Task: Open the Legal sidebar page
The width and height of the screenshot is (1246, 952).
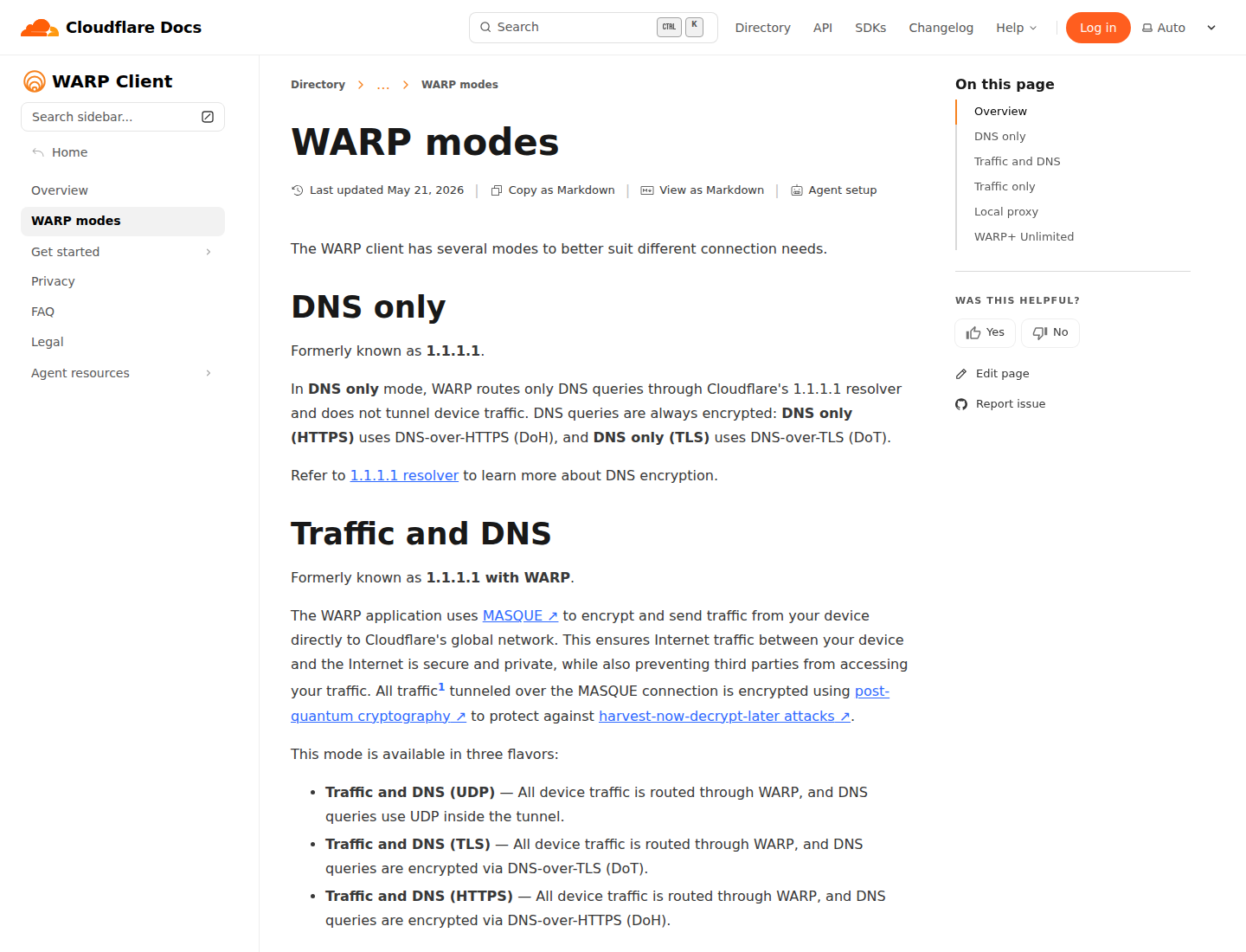Action: pos(123,342)
